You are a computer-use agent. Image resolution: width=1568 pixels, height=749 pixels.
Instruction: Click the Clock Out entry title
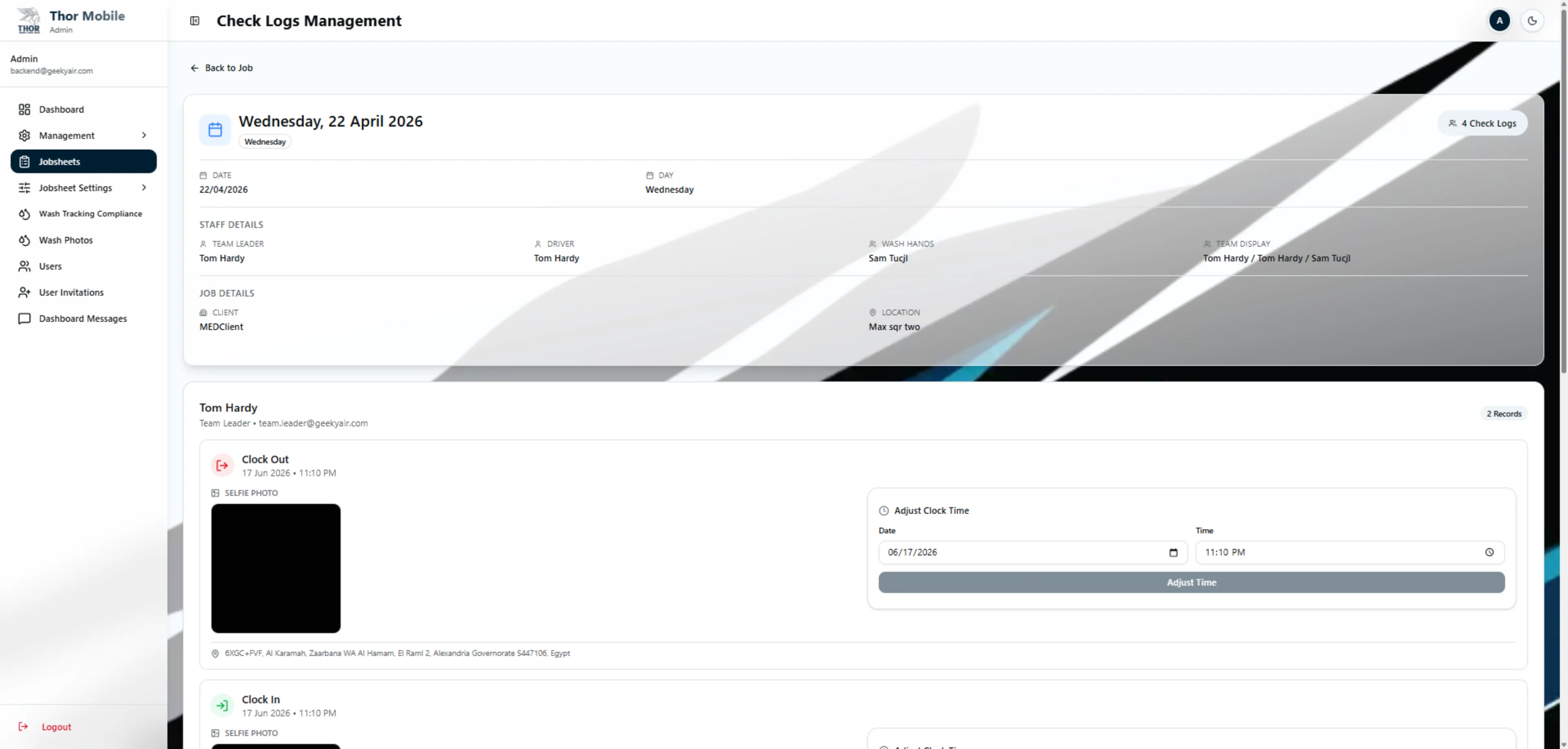[x=265, y=459]
